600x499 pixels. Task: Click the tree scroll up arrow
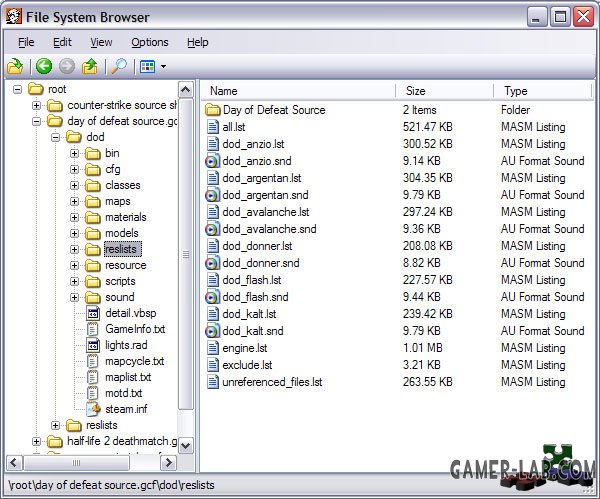pos(186,90)
